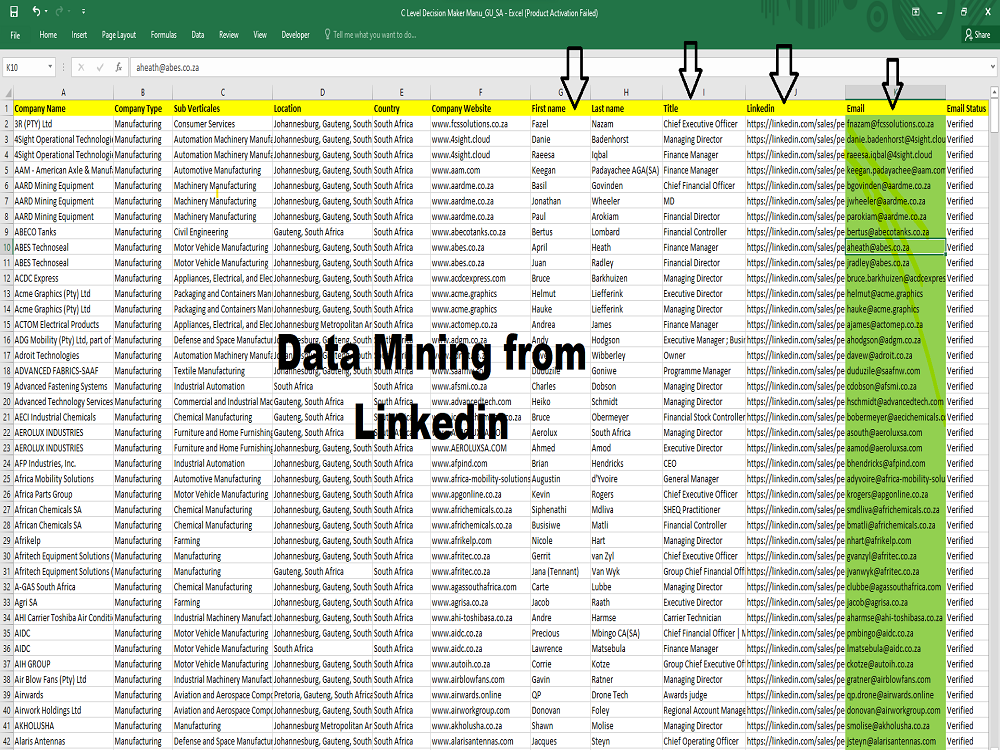Select the Data tab

coord(198,34)
